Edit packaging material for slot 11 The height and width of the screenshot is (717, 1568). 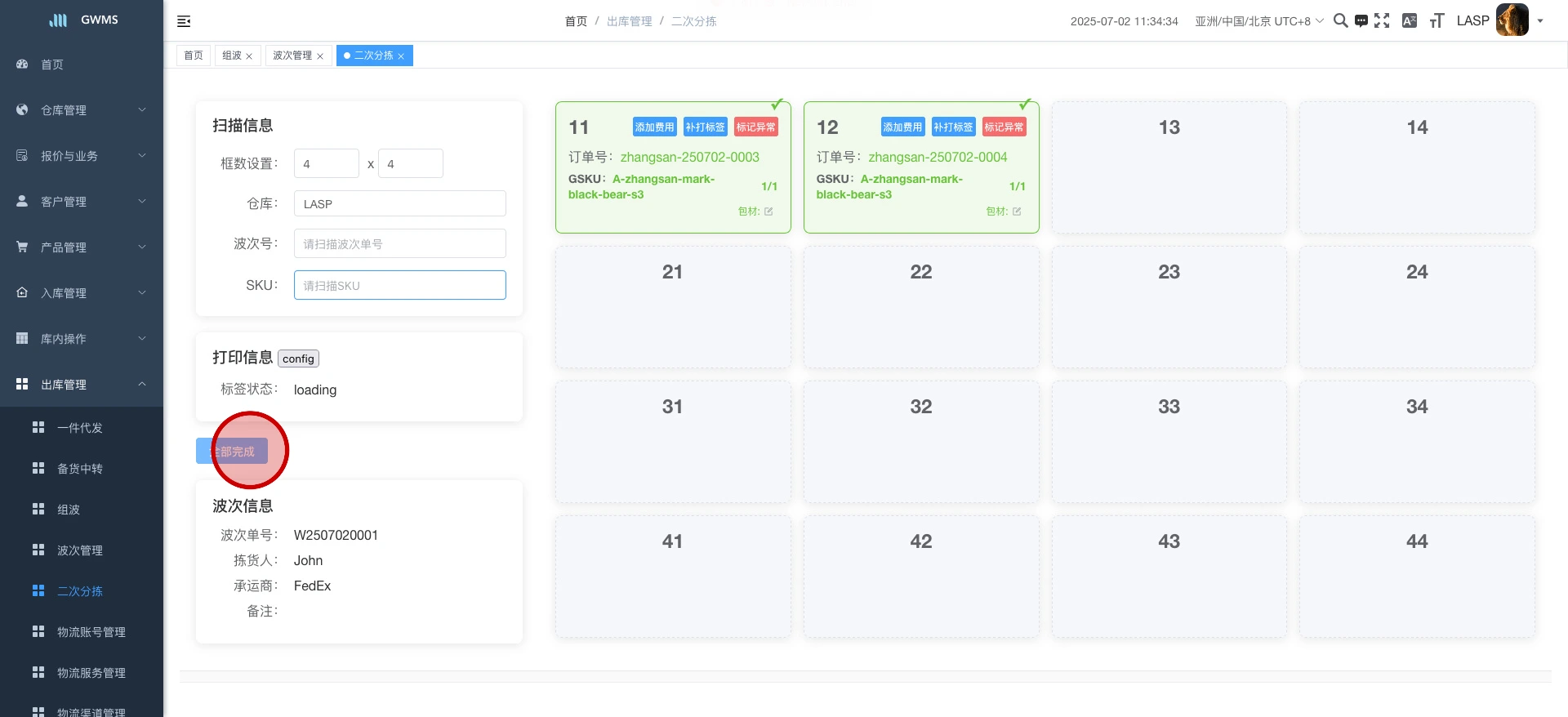pyautogui.click(x=768, y=212)
